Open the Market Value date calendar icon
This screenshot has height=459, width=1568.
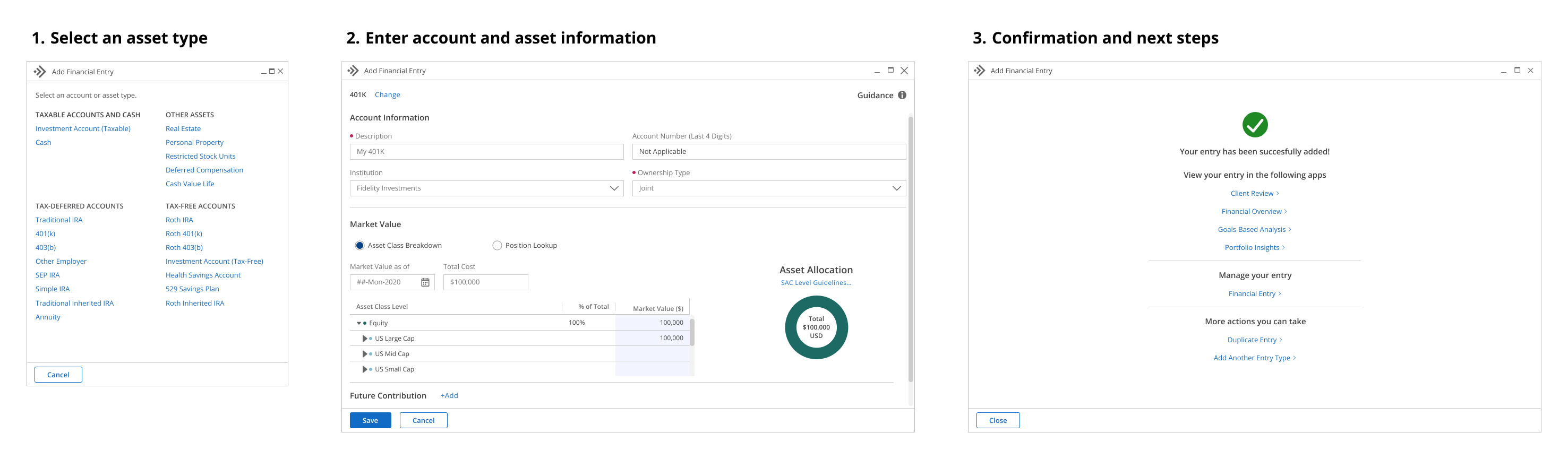425,282
